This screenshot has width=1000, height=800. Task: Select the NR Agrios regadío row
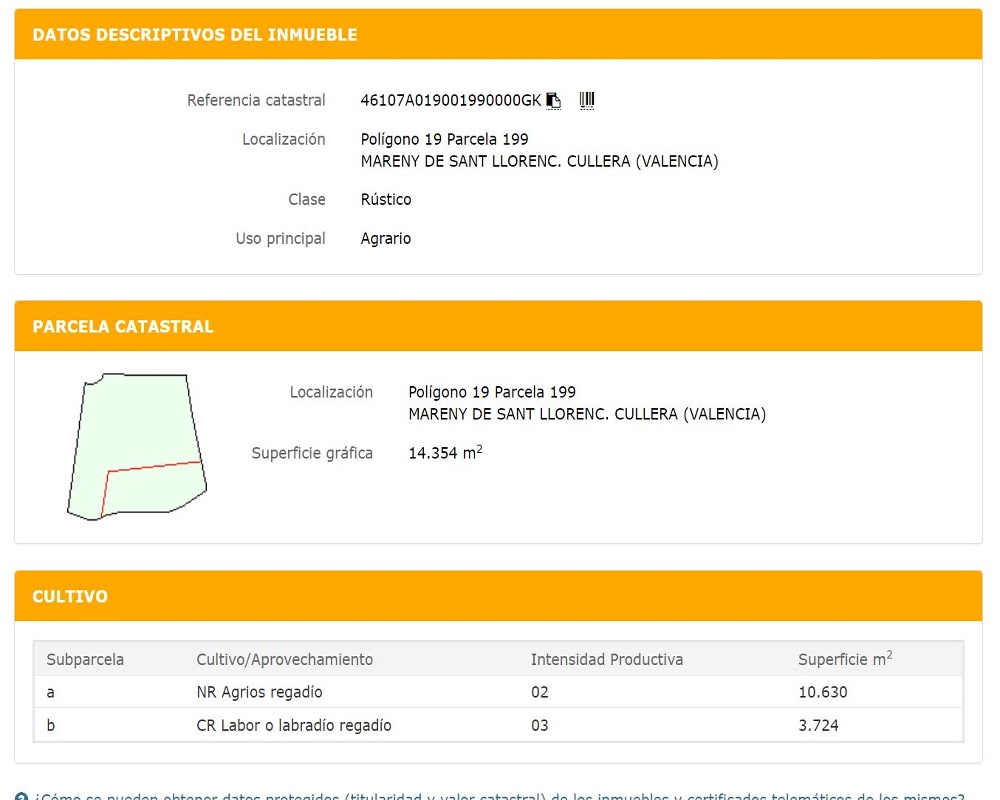point(259,692)
